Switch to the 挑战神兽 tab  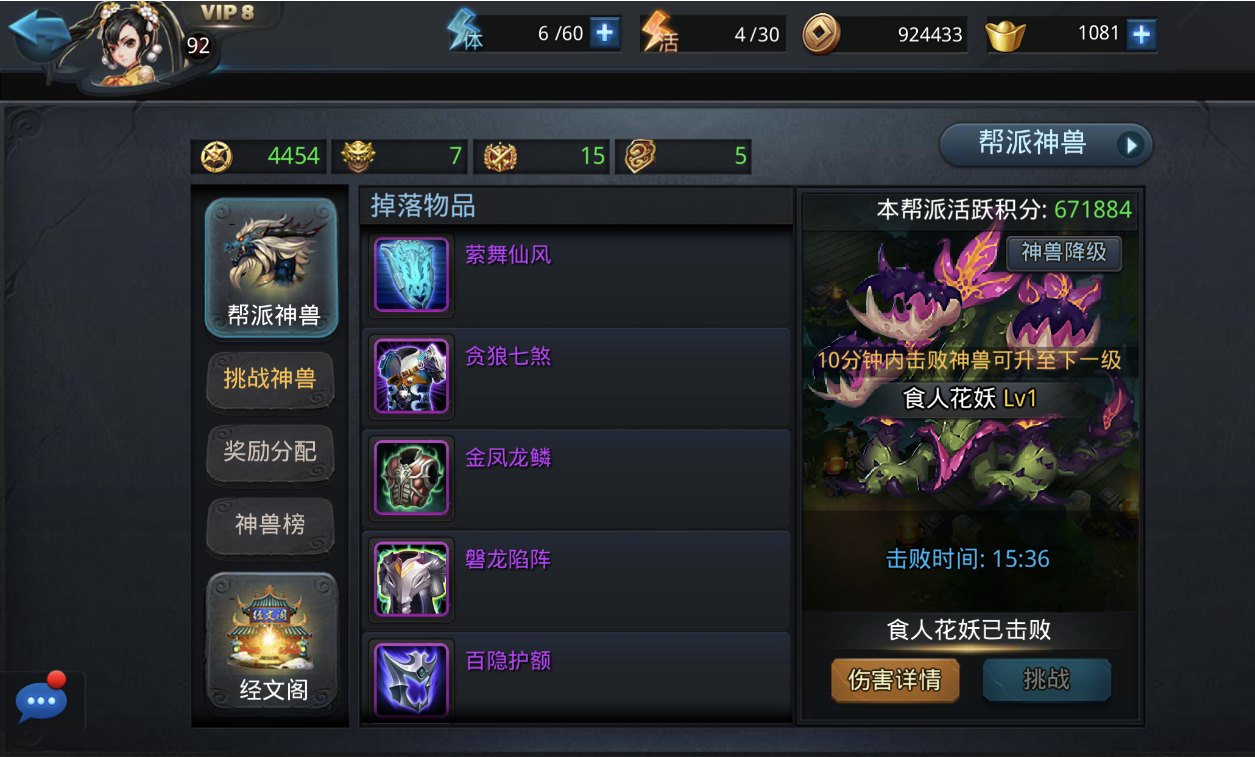coord(270,379)
